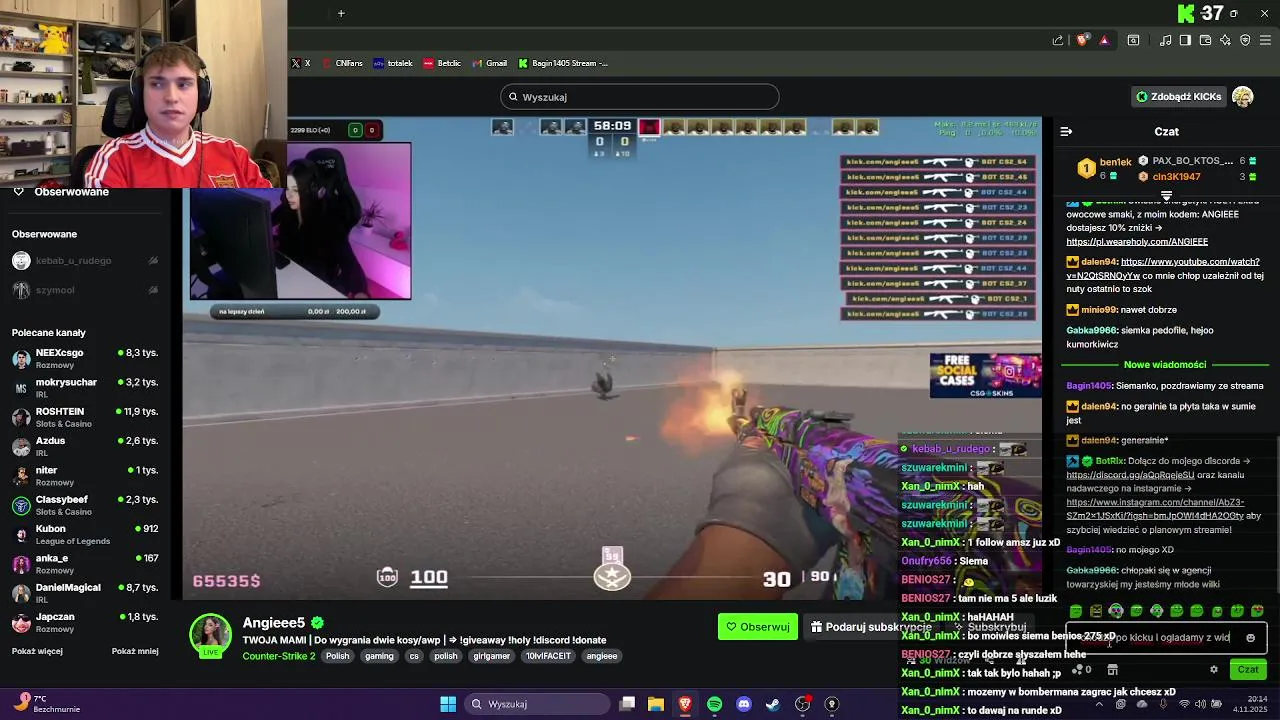This screenshot has width=1280, height=720.
Task: Open Steam from the taskbar
Action: point(773,704)
